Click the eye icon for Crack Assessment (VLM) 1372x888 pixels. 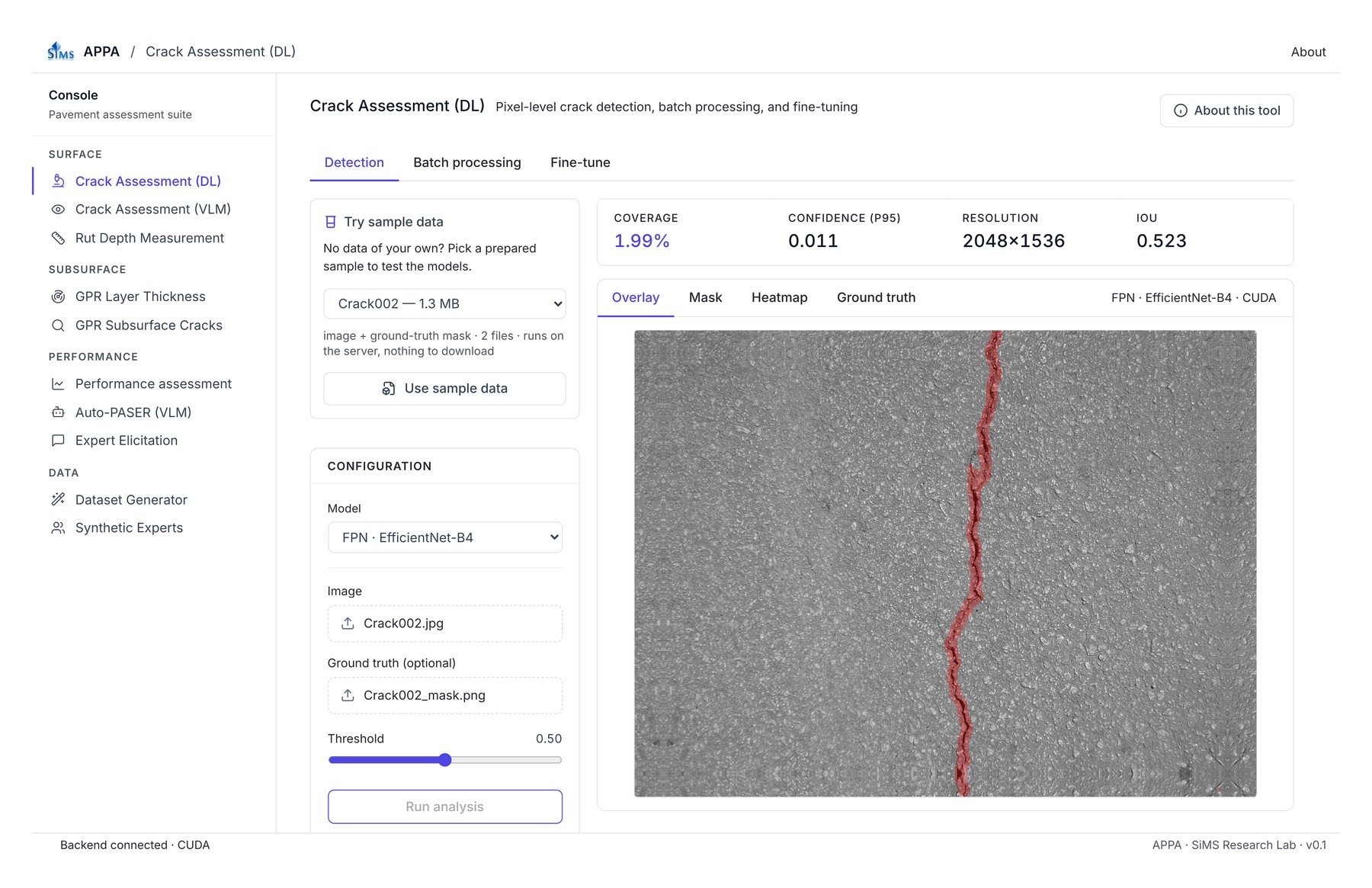pos(58,209)
